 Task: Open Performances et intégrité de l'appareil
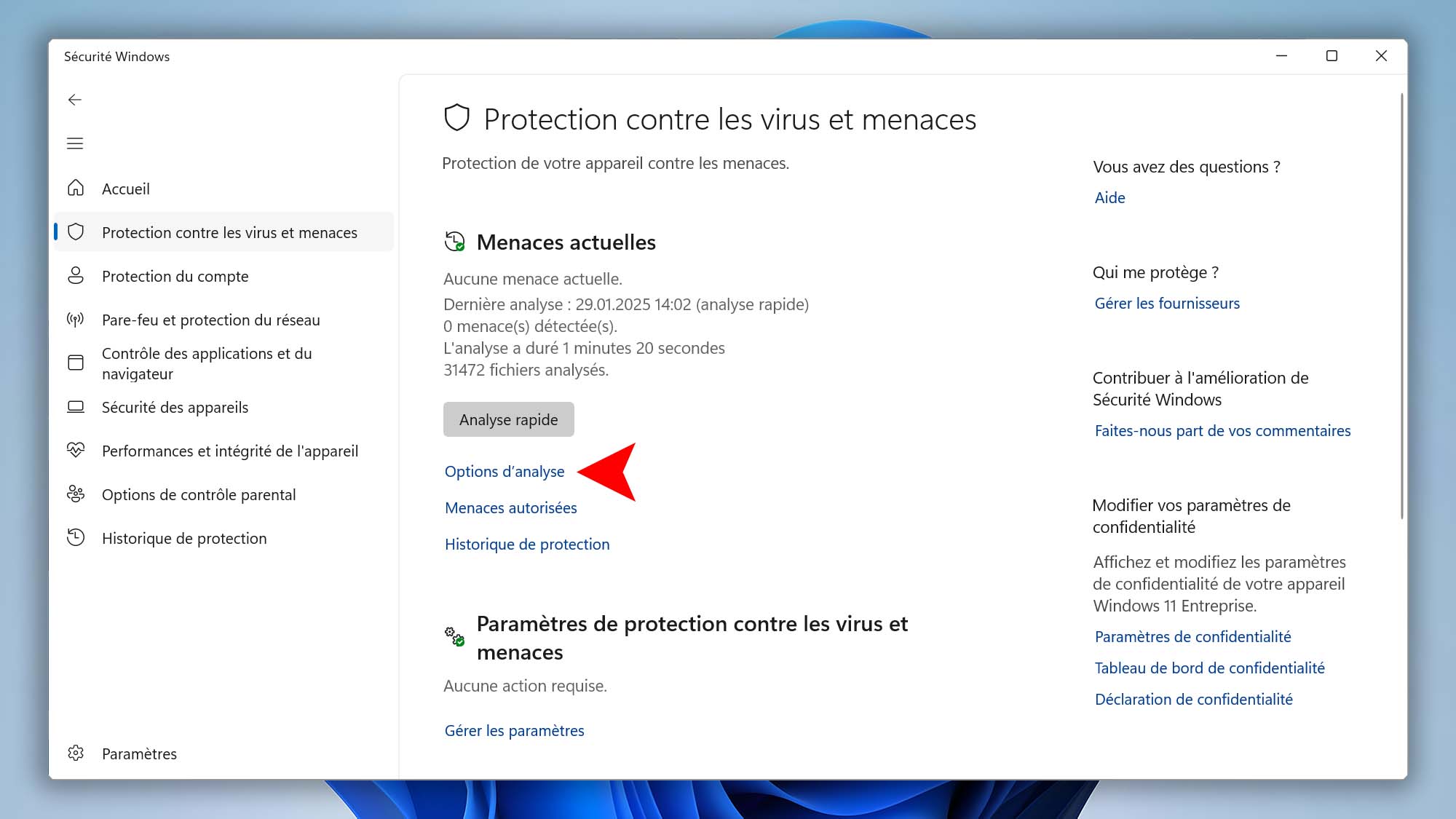tap(224, 451)
